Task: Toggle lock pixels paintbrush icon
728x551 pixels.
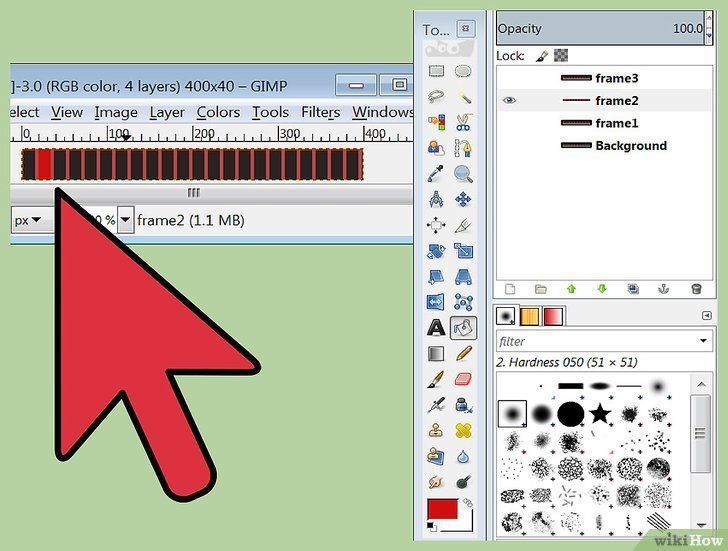Action: [541, 56]
